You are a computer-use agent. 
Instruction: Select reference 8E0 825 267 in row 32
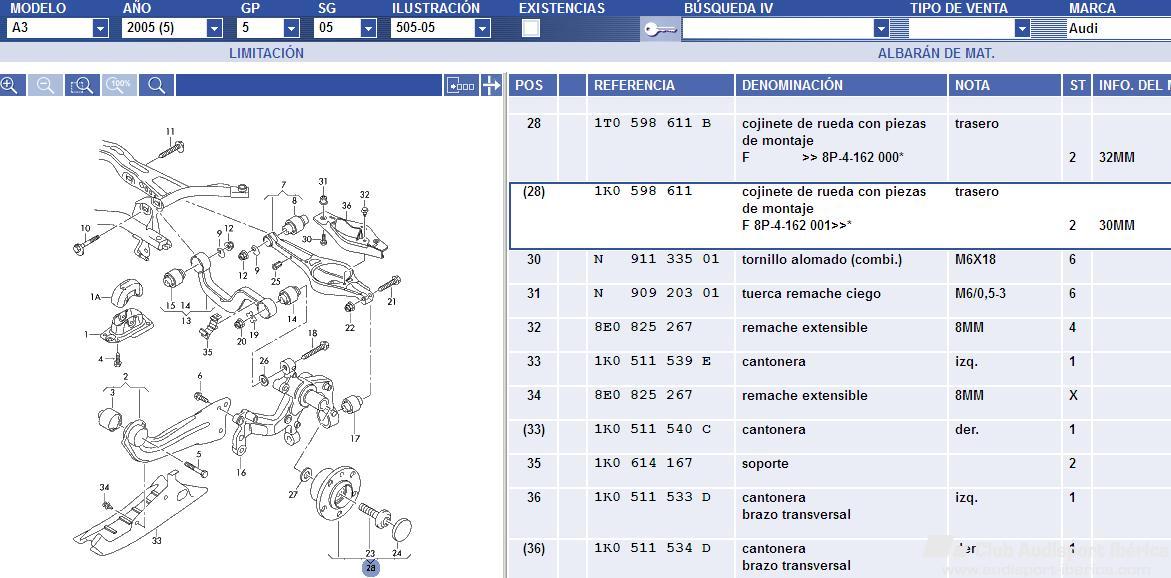click(x=643, y=327)
